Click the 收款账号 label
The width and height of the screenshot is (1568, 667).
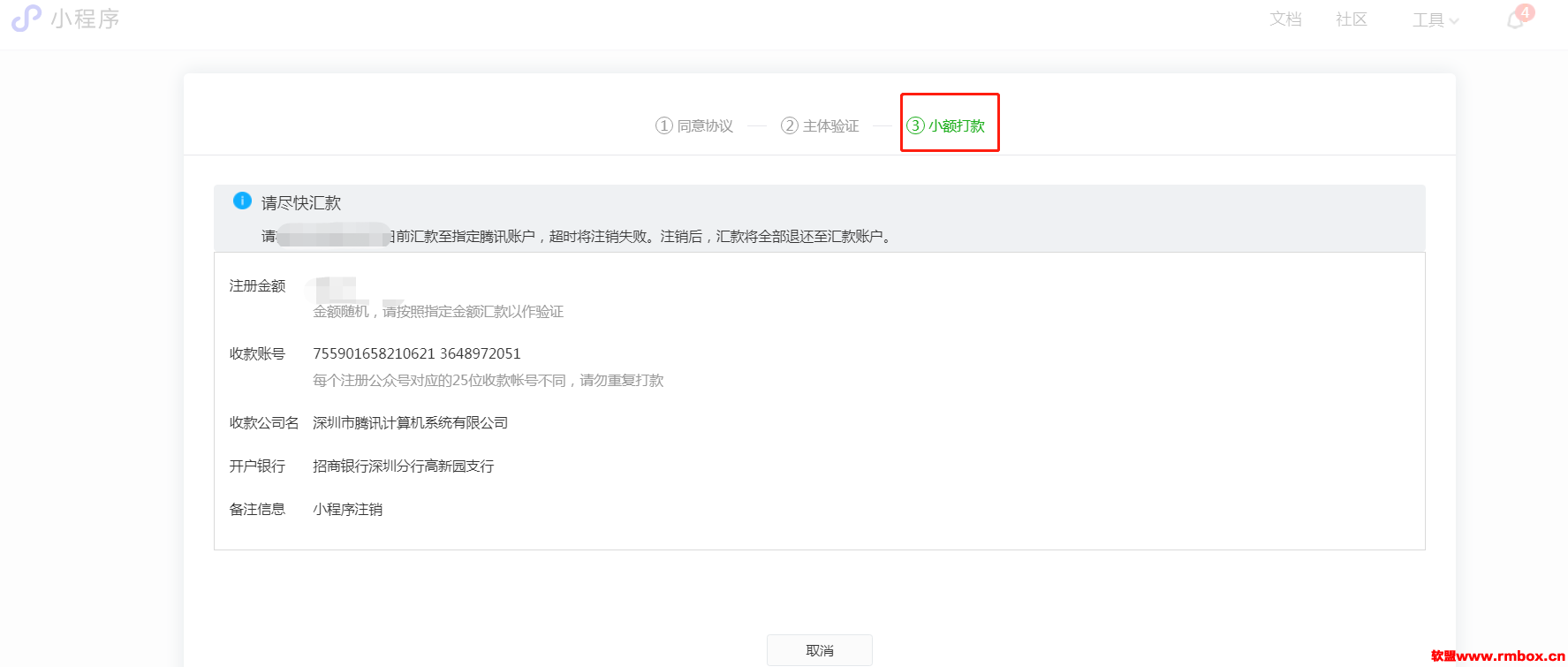257,353
